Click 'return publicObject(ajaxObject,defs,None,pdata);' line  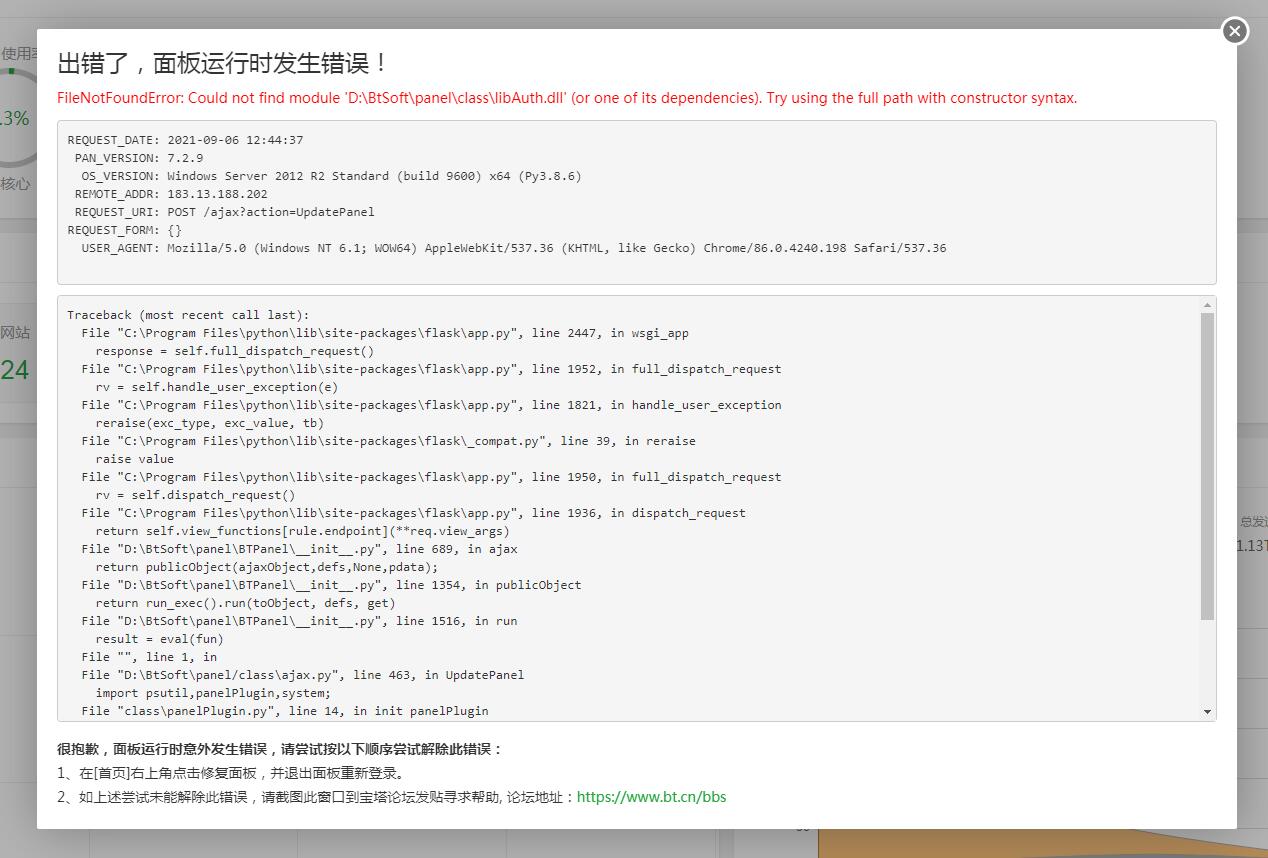267,567
